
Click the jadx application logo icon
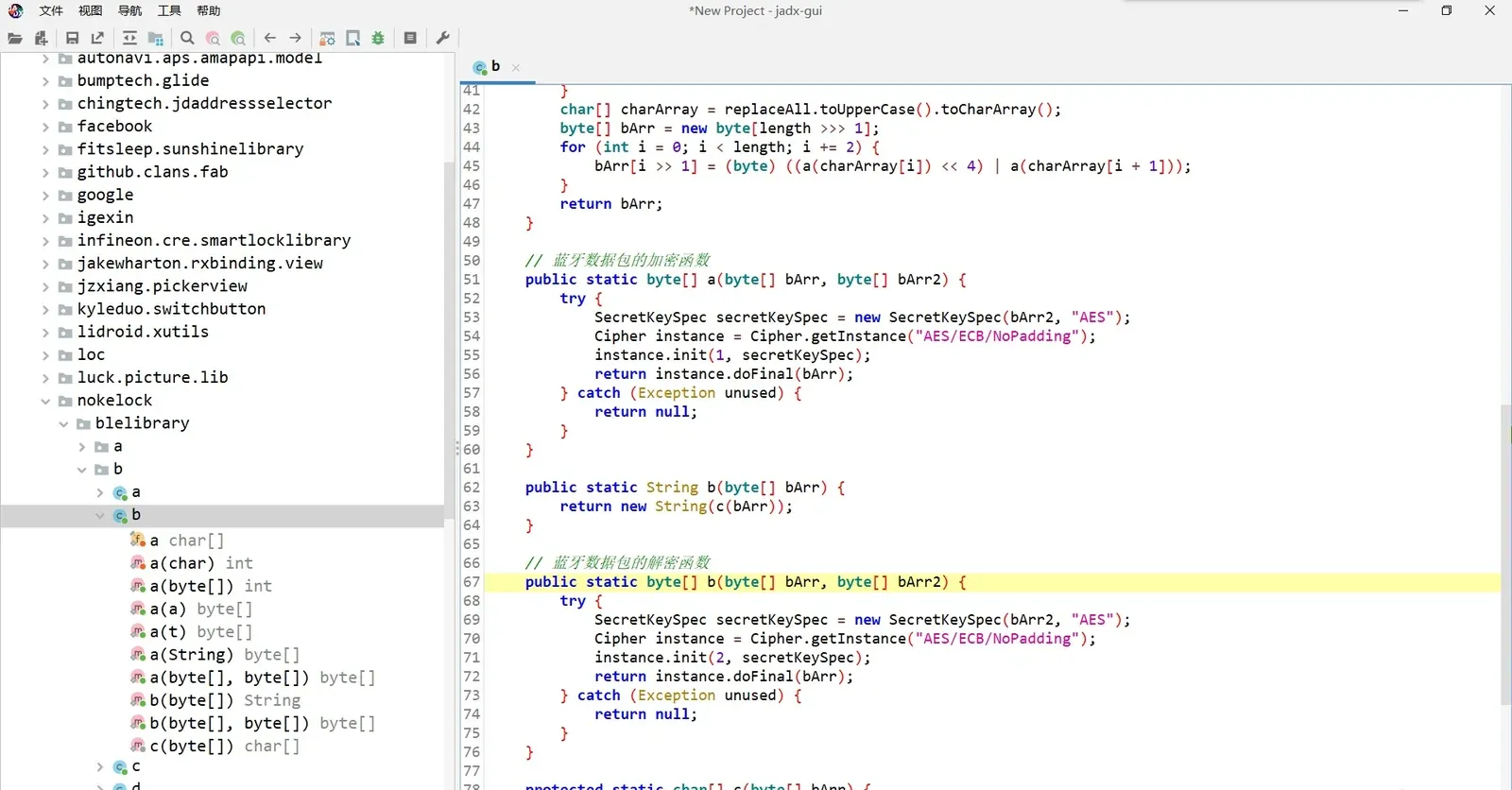tap(16, 11)
